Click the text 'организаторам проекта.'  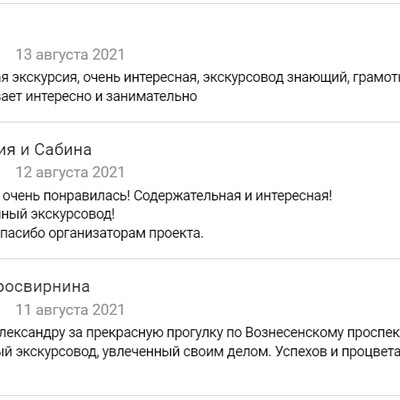(126, 233)
